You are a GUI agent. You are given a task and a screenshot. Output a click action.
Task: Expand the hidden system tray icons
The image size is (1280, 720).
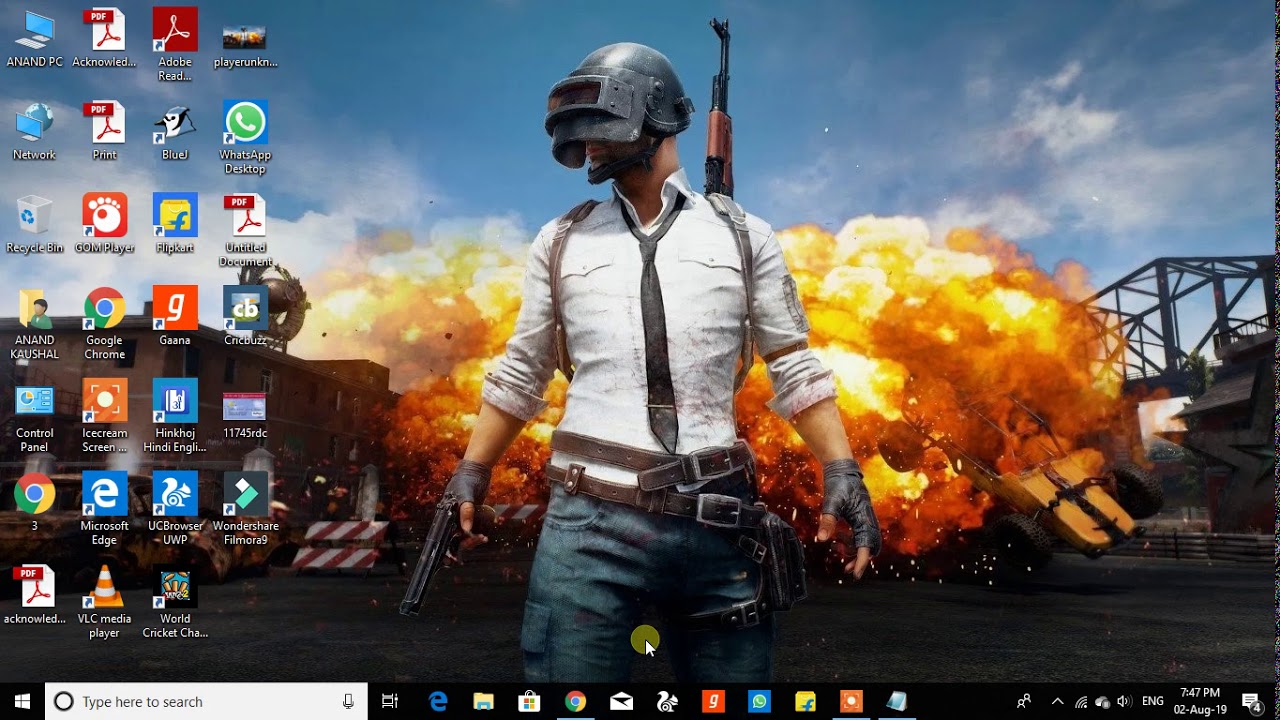click(x=1058, y=702)
